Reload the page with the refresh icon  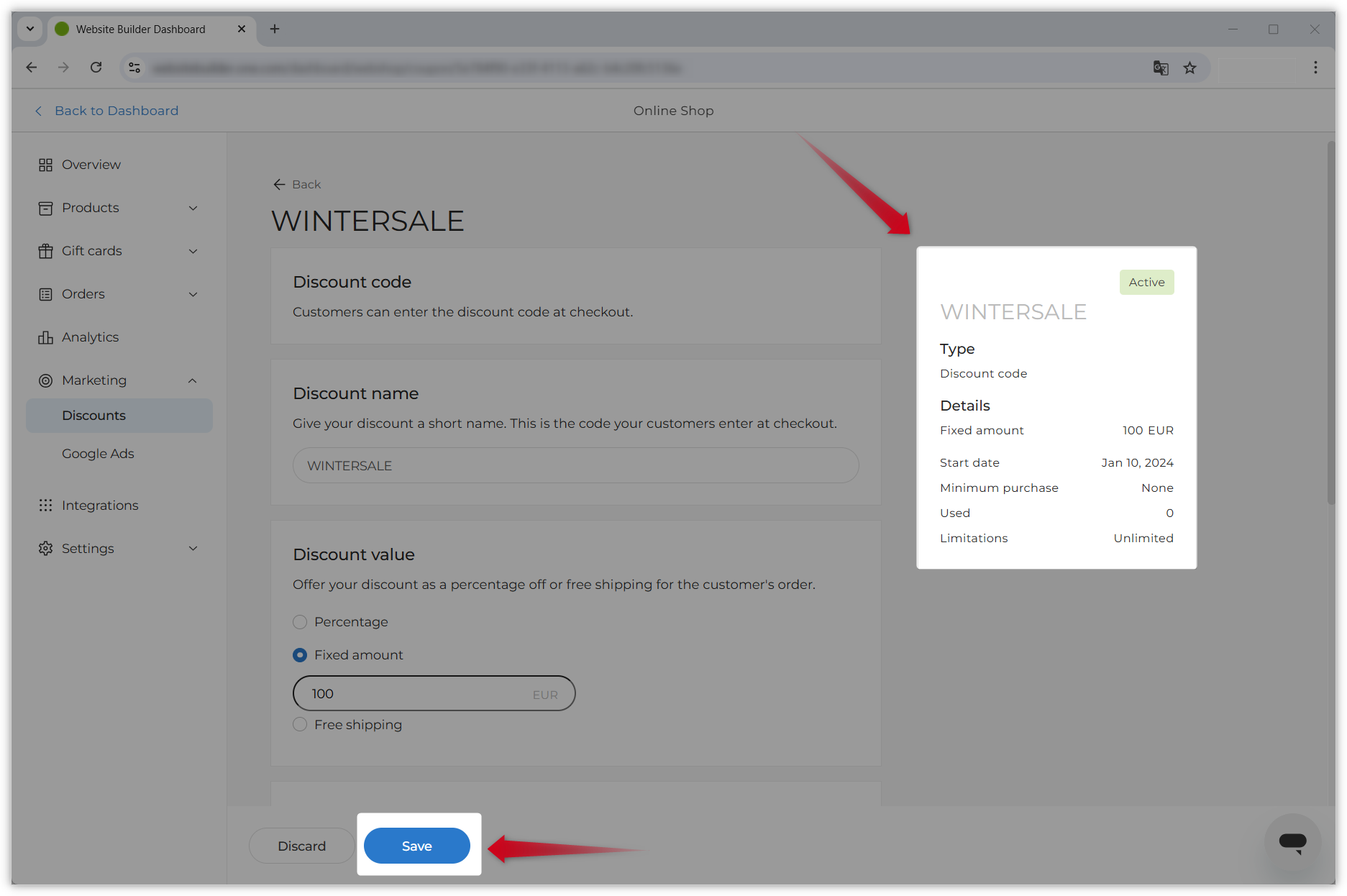pos(96,68)
